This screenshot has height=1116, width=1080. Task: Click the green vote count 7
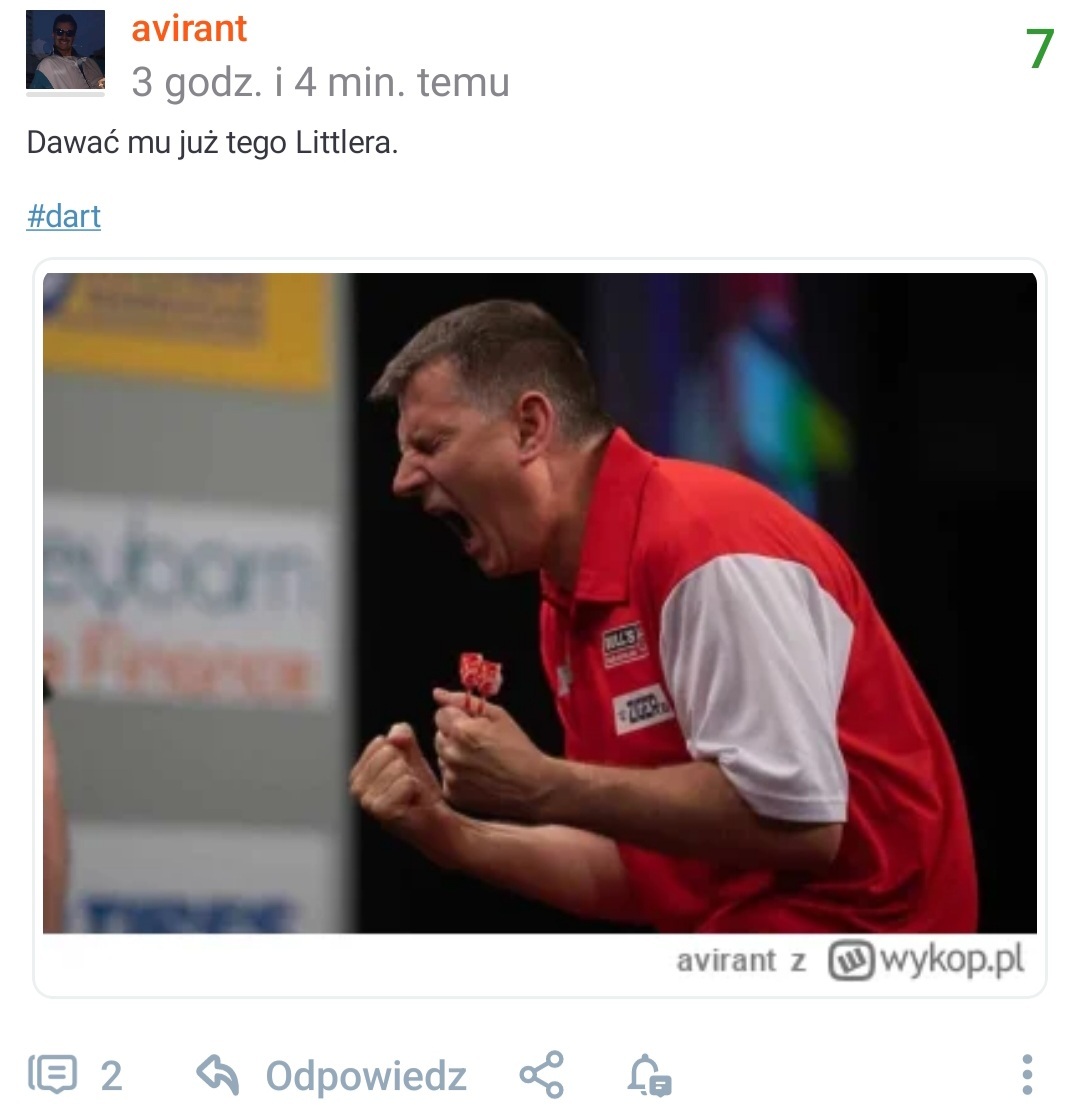click(1039, 48)
